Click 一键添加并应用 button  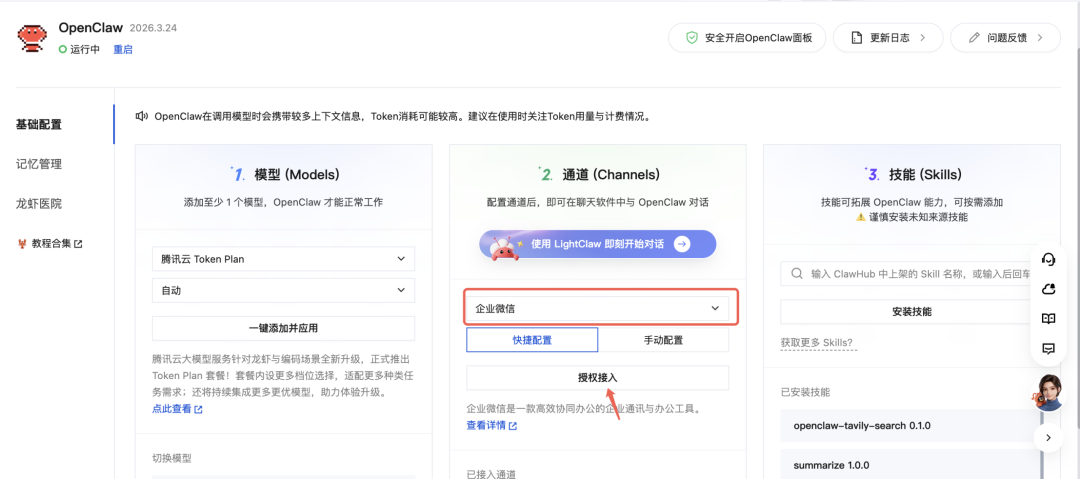pyautogui.click(x=283, y=328)
